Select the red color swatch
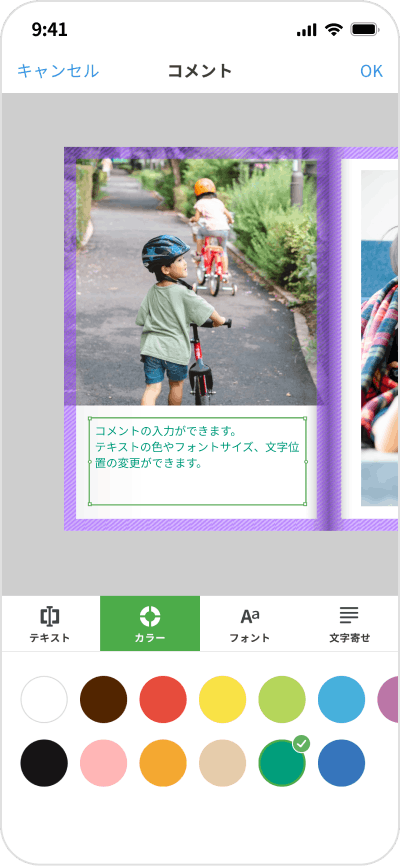The image size is (400, 866). click(163, 699)
